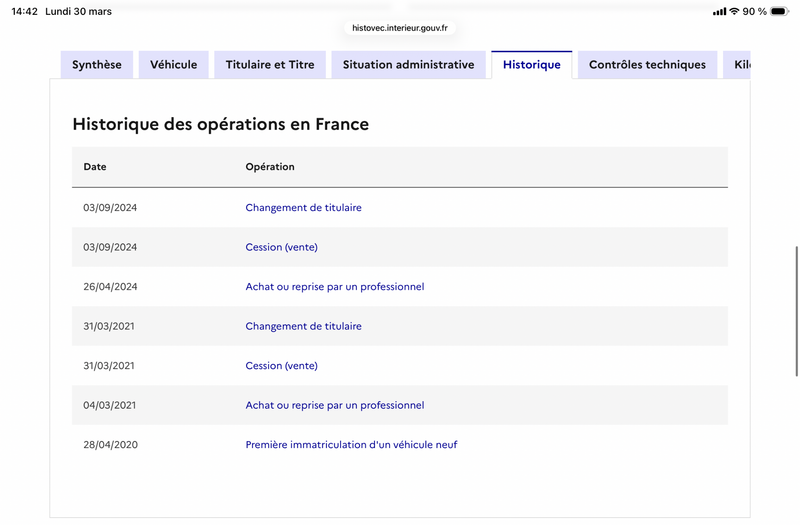Screen dimensions: 800x525
Task: Tap the 14:42 clock in status bar
Action: [25, 12]
